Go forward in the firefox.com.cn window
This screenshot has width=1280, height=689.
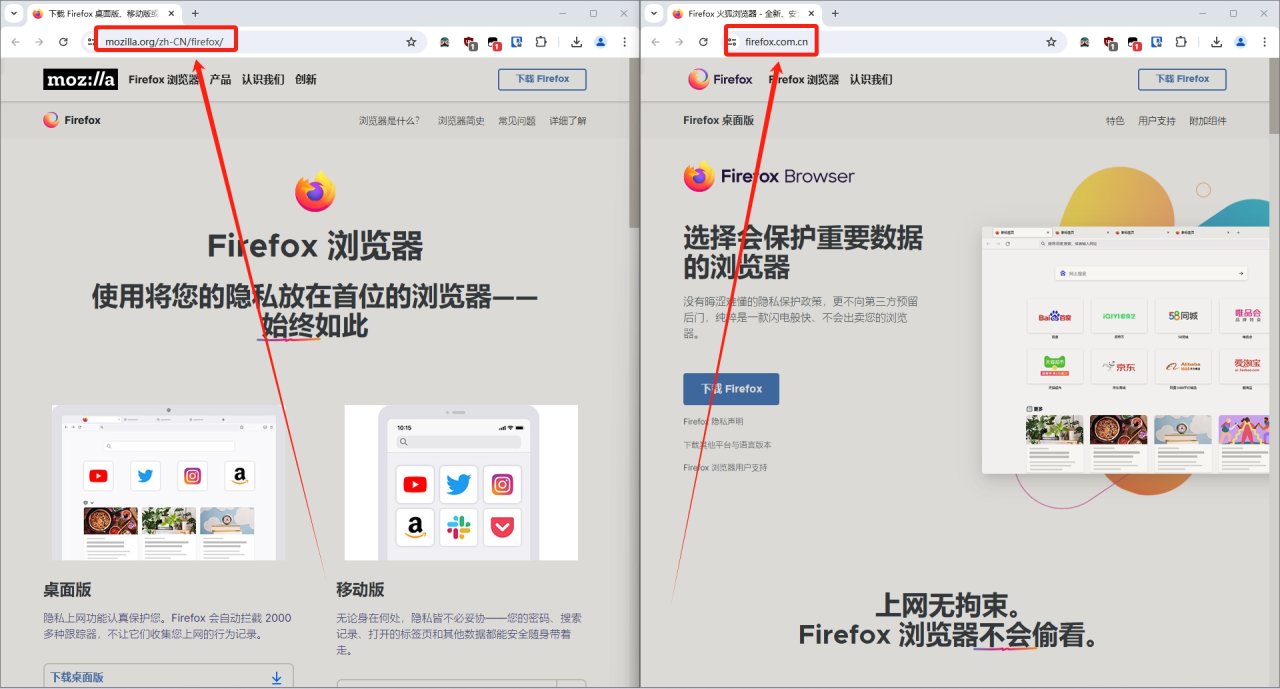679,42
